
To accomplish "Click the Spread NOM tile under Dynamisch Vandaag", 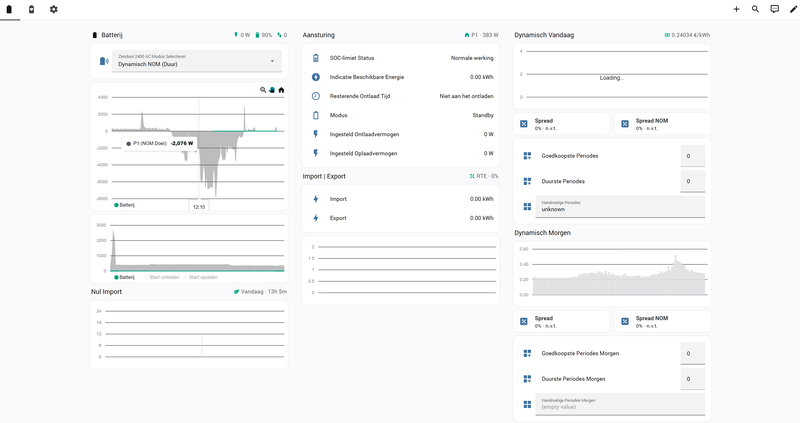I will coord(661,124).
